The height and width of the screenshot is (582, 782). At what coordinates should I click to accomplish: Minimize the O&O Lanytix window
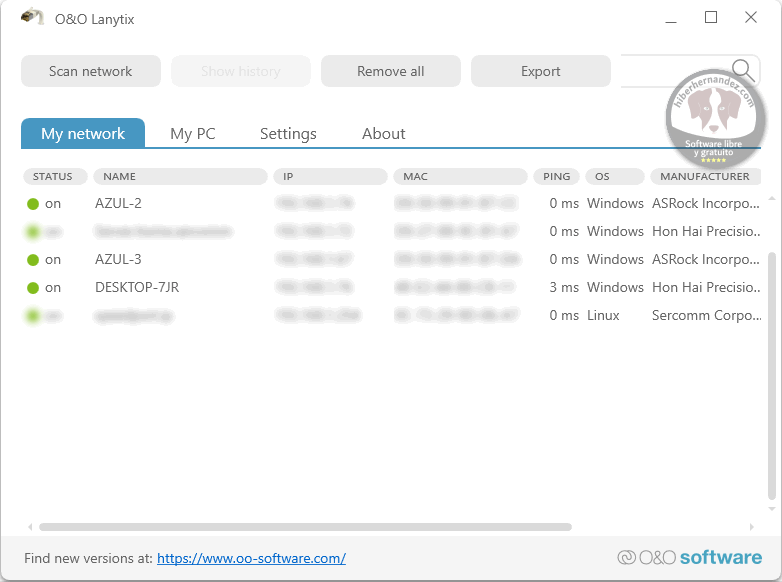tap(671, 21)
